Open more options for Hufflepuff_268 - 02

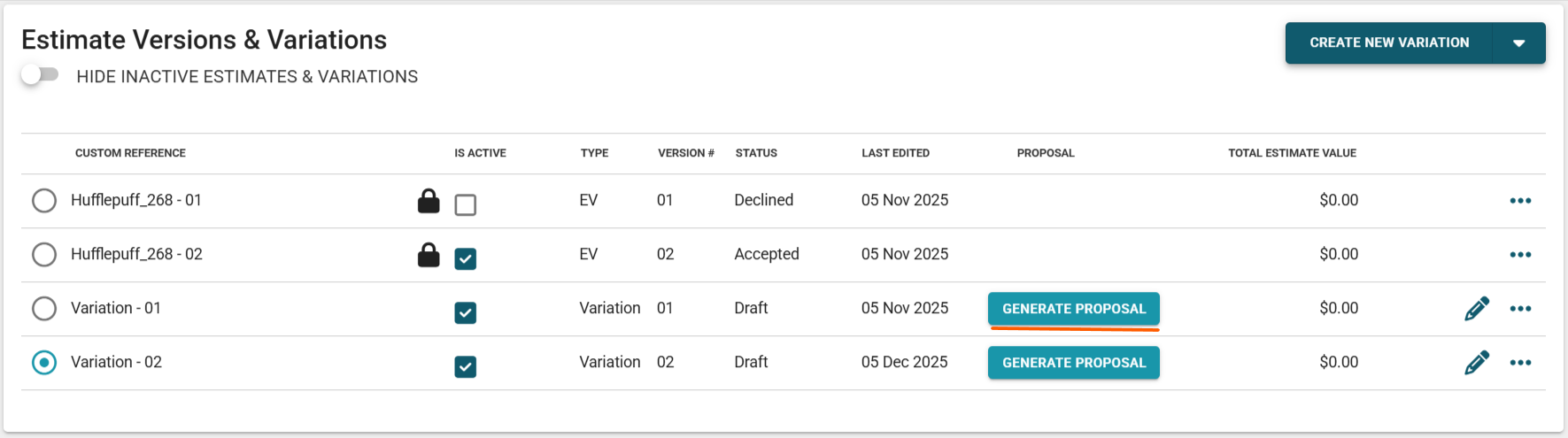coord(1520,255)
